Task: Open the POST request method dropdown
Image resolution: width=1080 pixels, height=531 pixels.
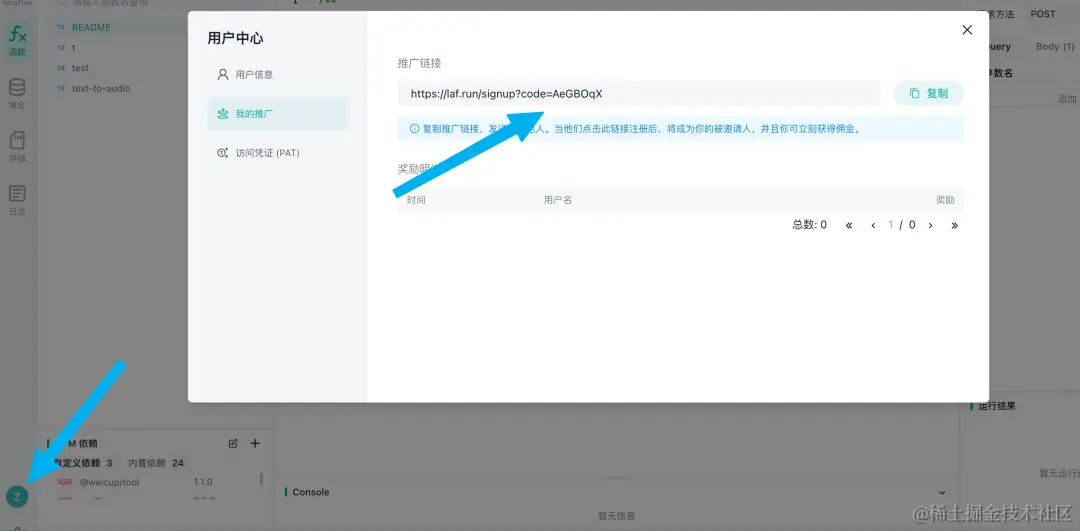Action: pos(1043,14)
